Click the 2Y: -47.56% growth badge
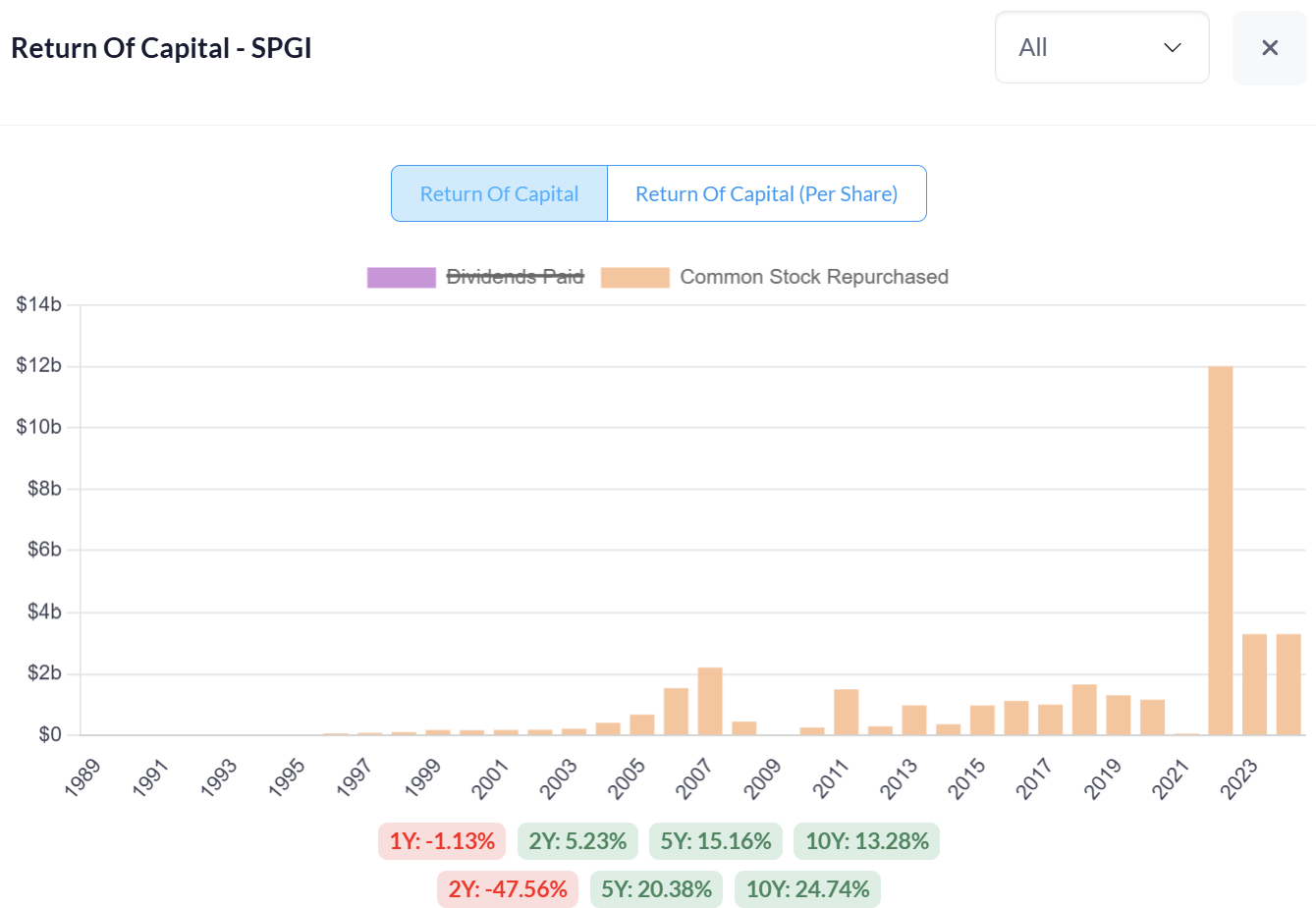 pyautogui.click(x=508, y=889)
